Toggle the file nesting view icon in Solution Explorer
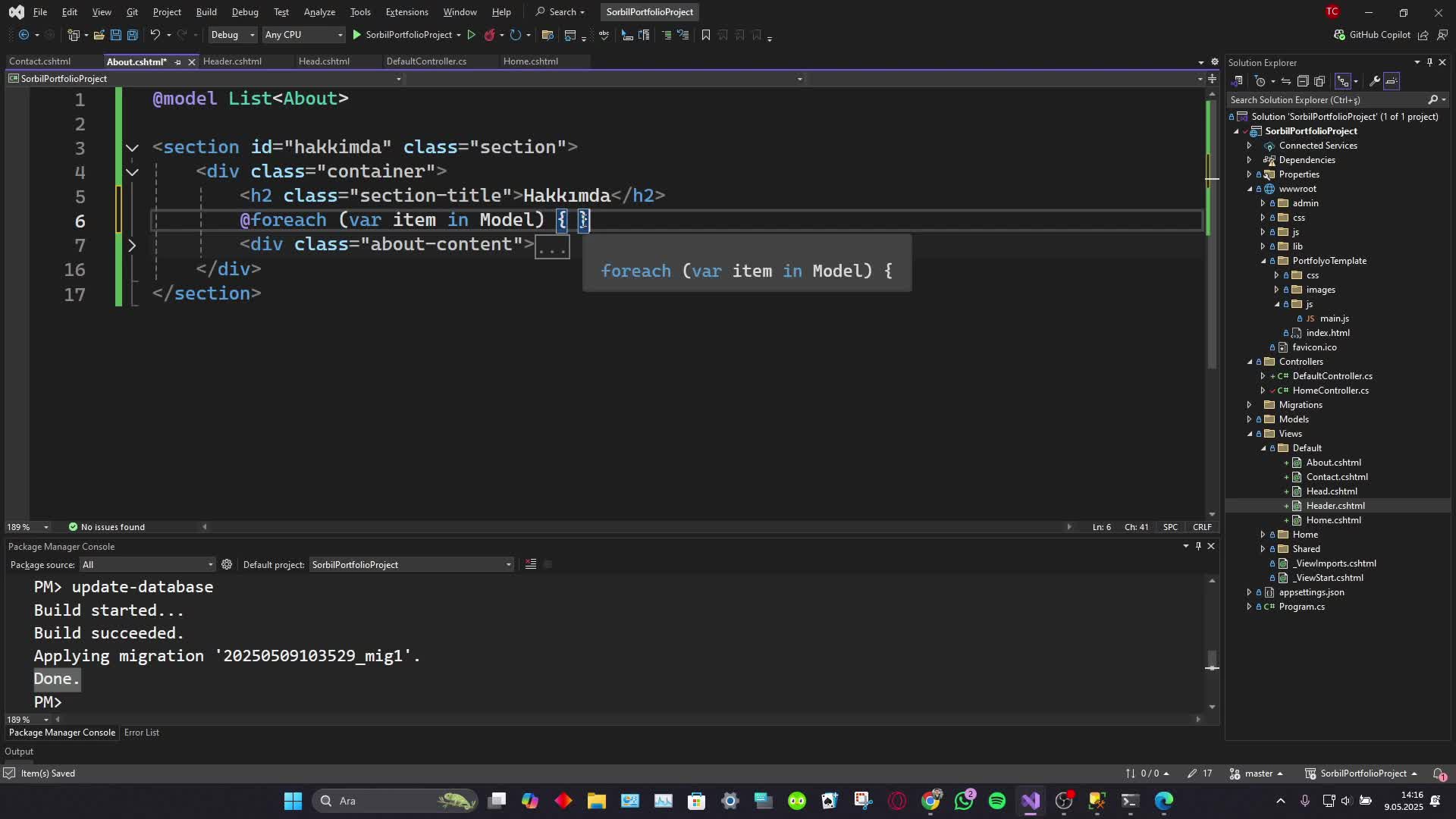The width and height of the screenshot is (1456, 819). coord(1343,81)
